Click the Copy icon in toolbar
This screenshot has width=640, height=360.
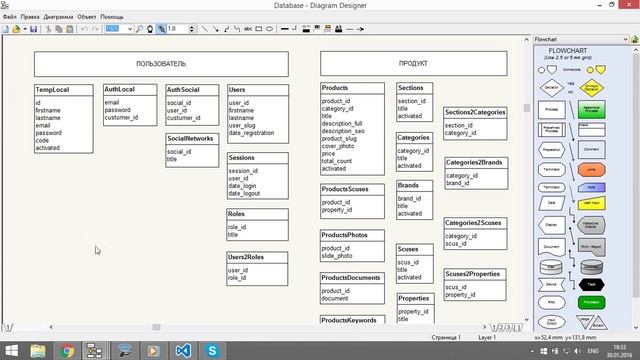59,29
